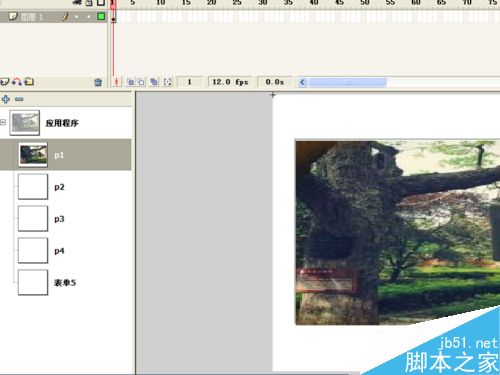Click the 表单5 screen label
The height and width of the screenshot is (375, 500).
(x=65, y=283)
